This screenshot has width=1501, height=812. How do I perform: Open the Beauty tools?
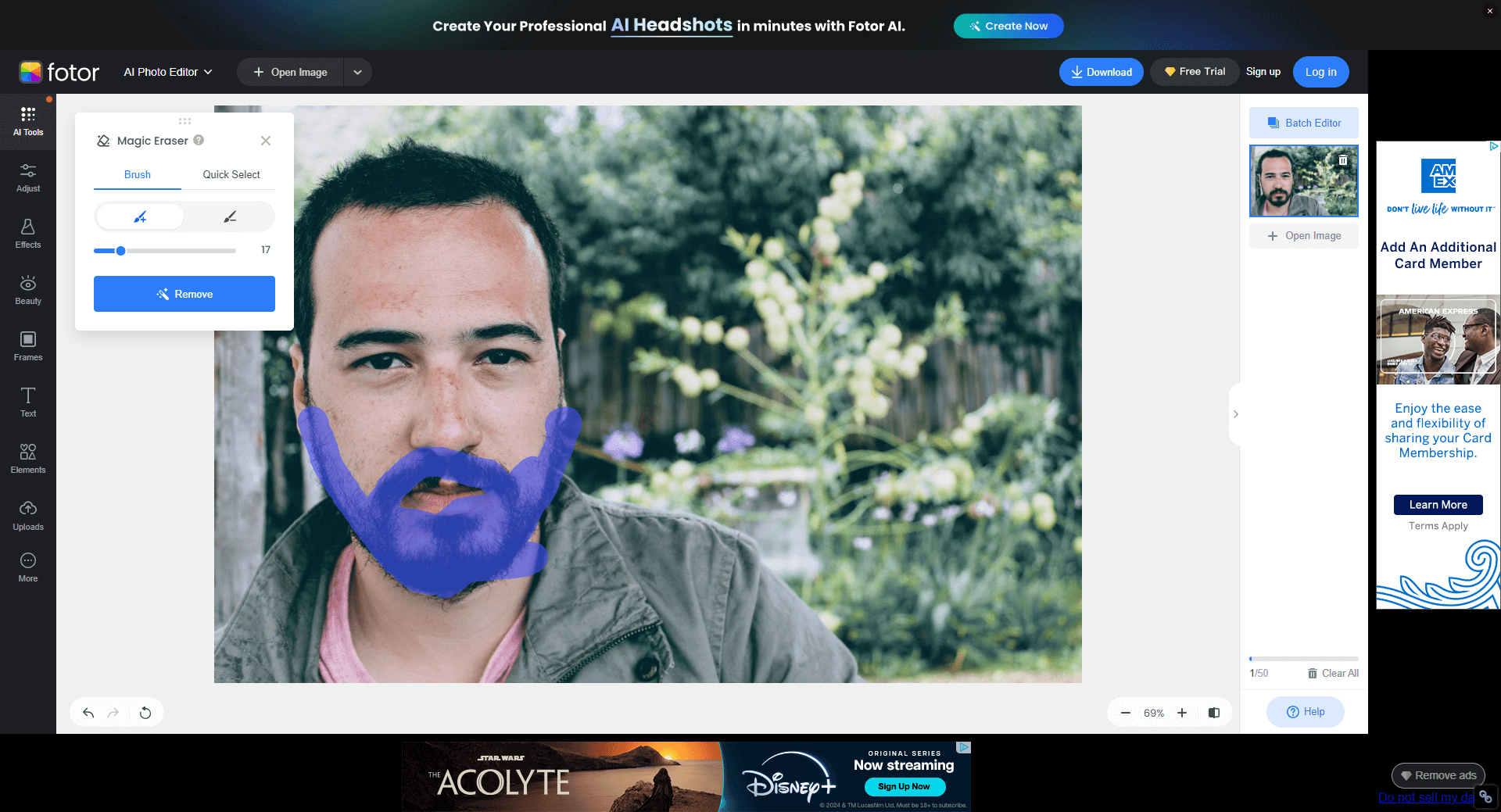[28, 289]
